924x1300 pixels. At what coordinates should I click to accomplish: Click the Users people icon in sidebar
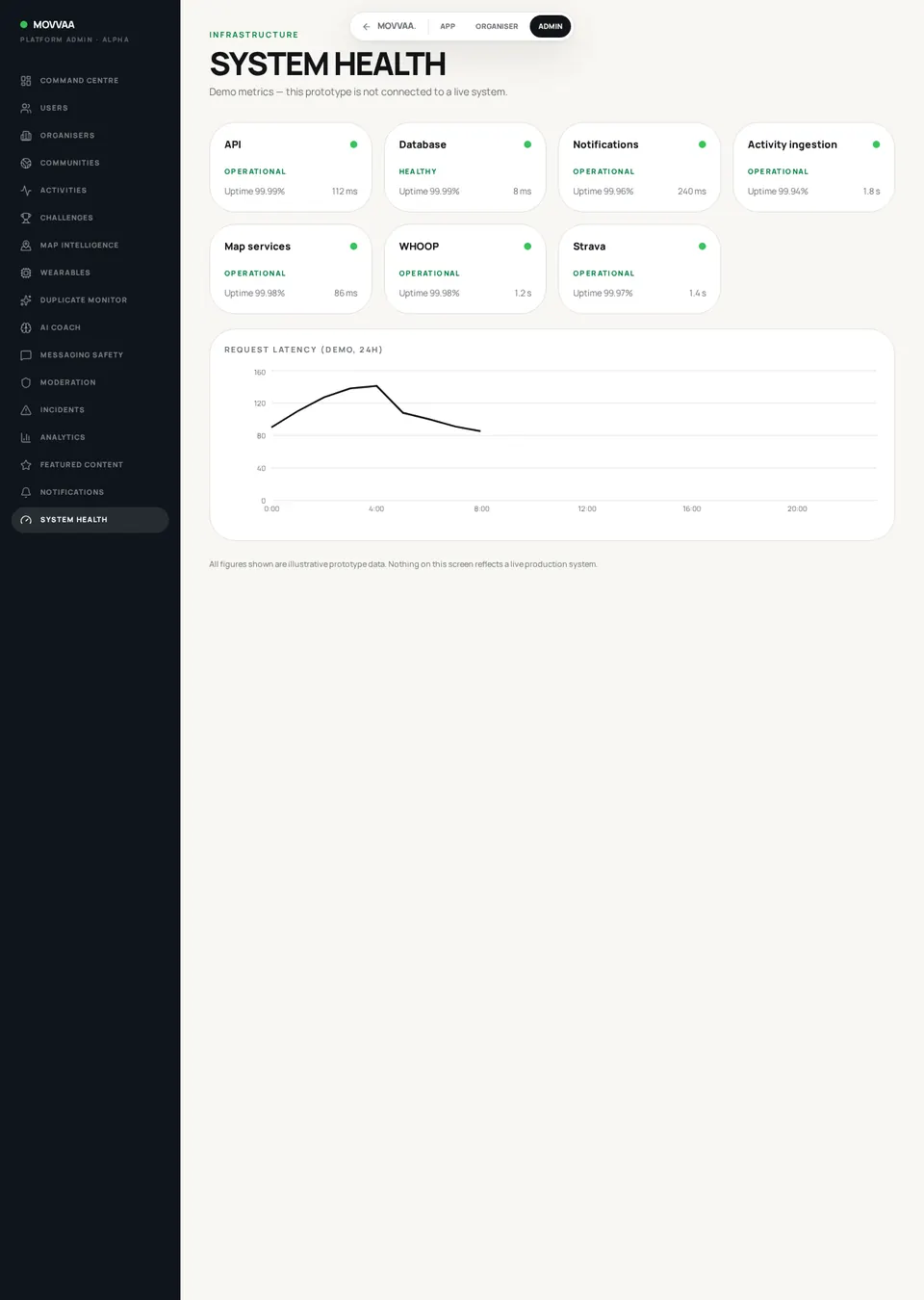click(x=26, y=108)
